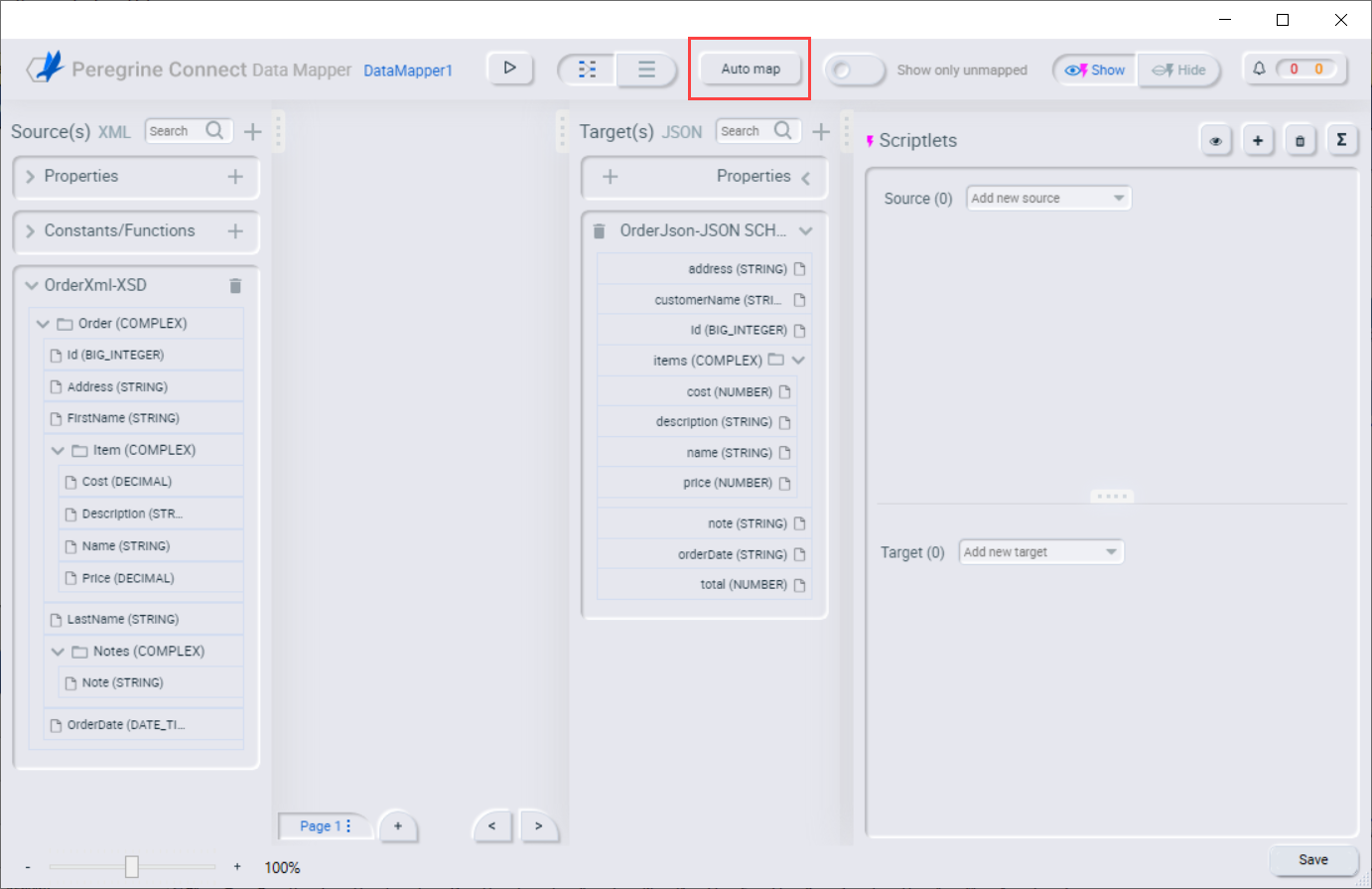Click the zoom slider handle

click(x=132, y=867)
